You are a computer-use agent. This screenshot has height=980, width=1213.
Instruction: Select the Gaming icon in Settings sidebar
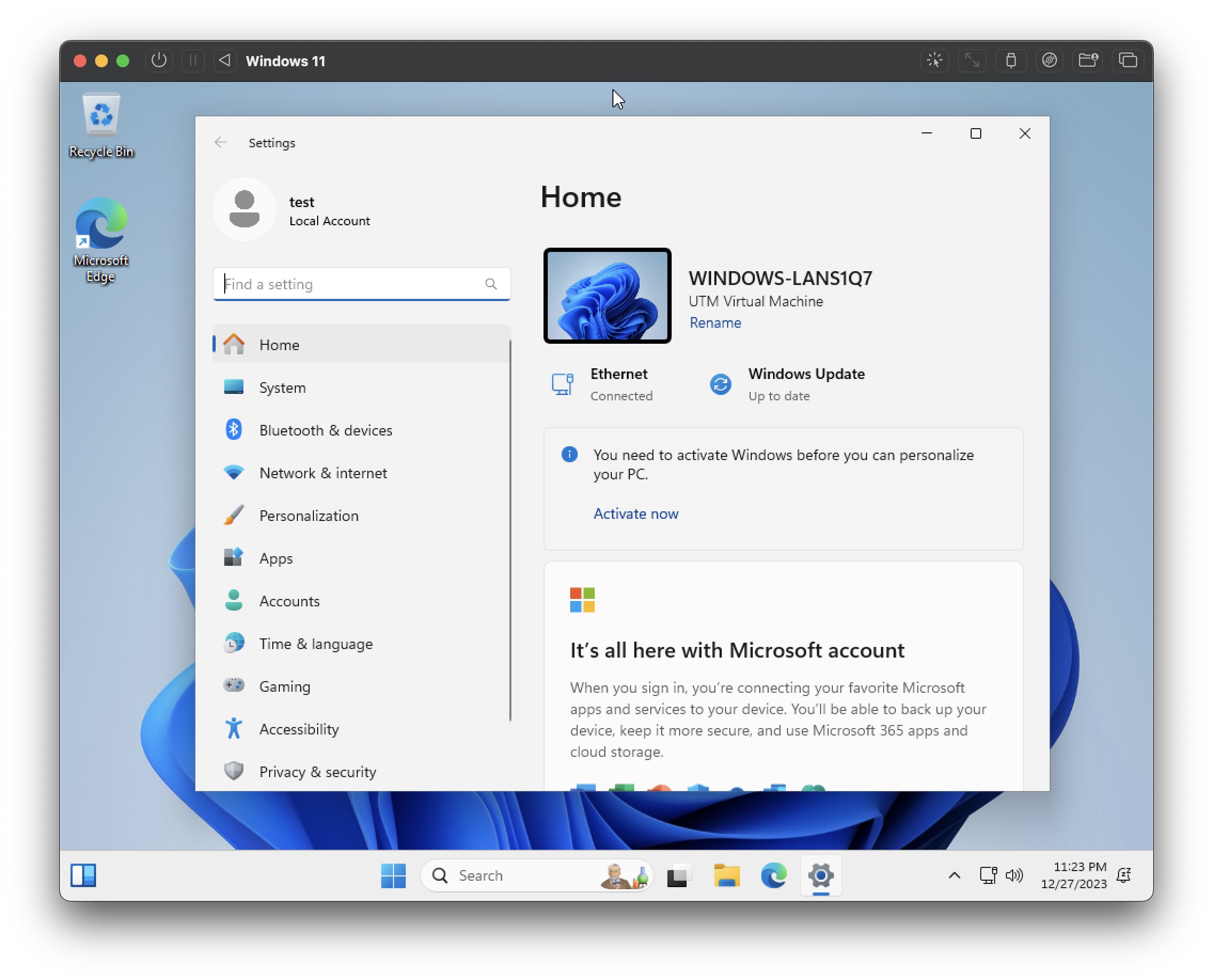(234, 685)
